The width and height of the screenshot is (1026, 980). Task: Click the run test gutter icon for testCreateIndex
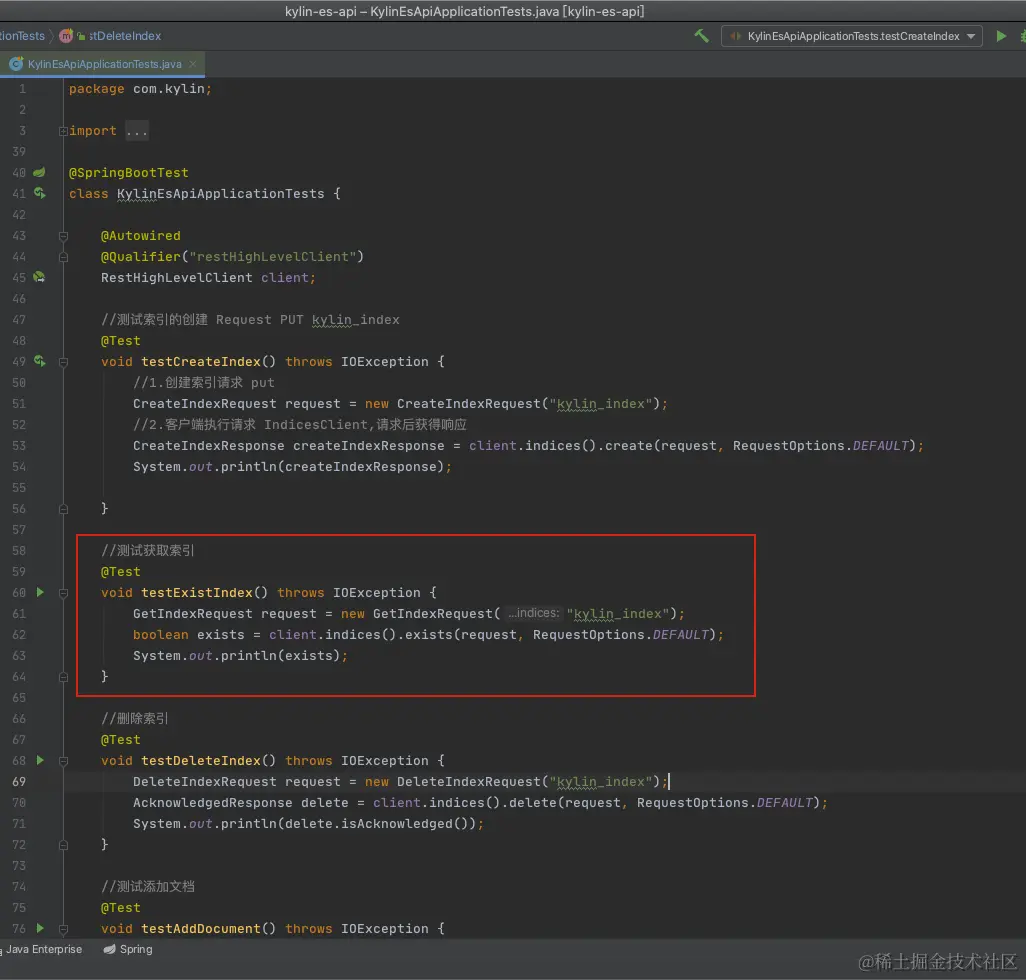coord(39,361)
